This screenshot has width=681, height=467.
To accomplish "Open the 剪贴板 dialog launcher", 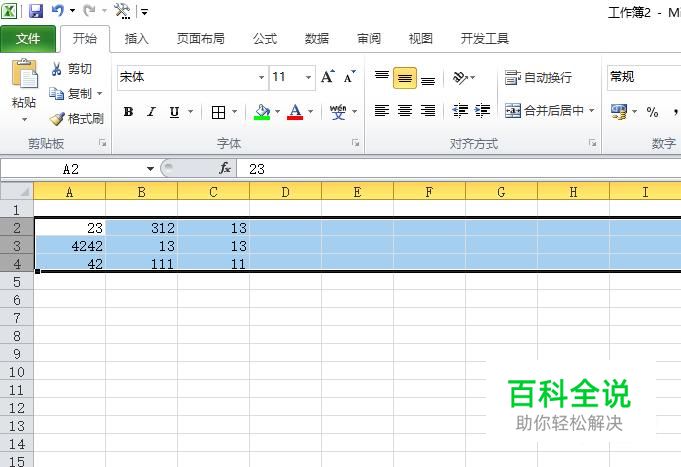I will coord(102,142).
